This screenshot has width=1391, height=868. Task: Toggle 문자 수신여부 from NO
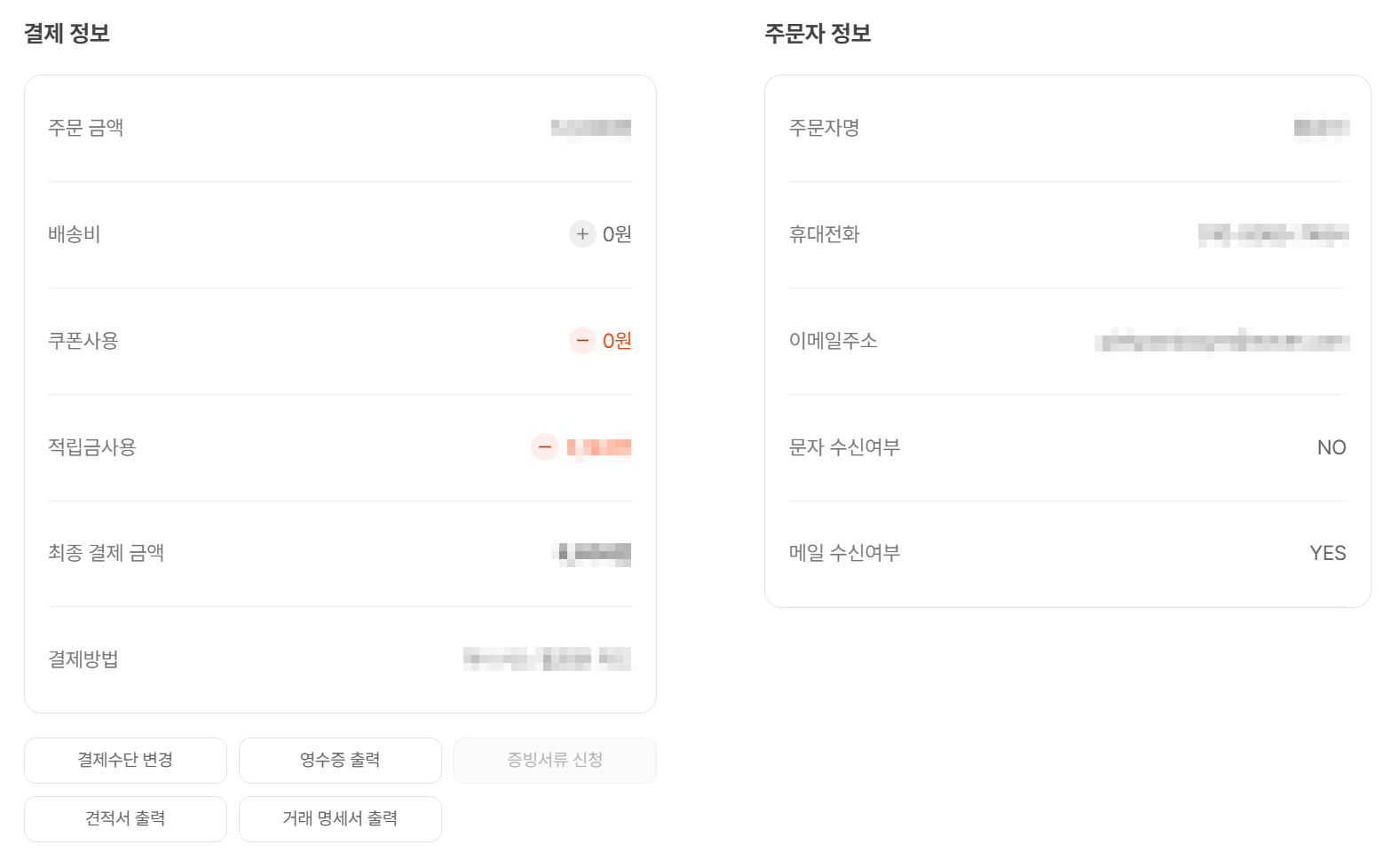[1332, 447]
